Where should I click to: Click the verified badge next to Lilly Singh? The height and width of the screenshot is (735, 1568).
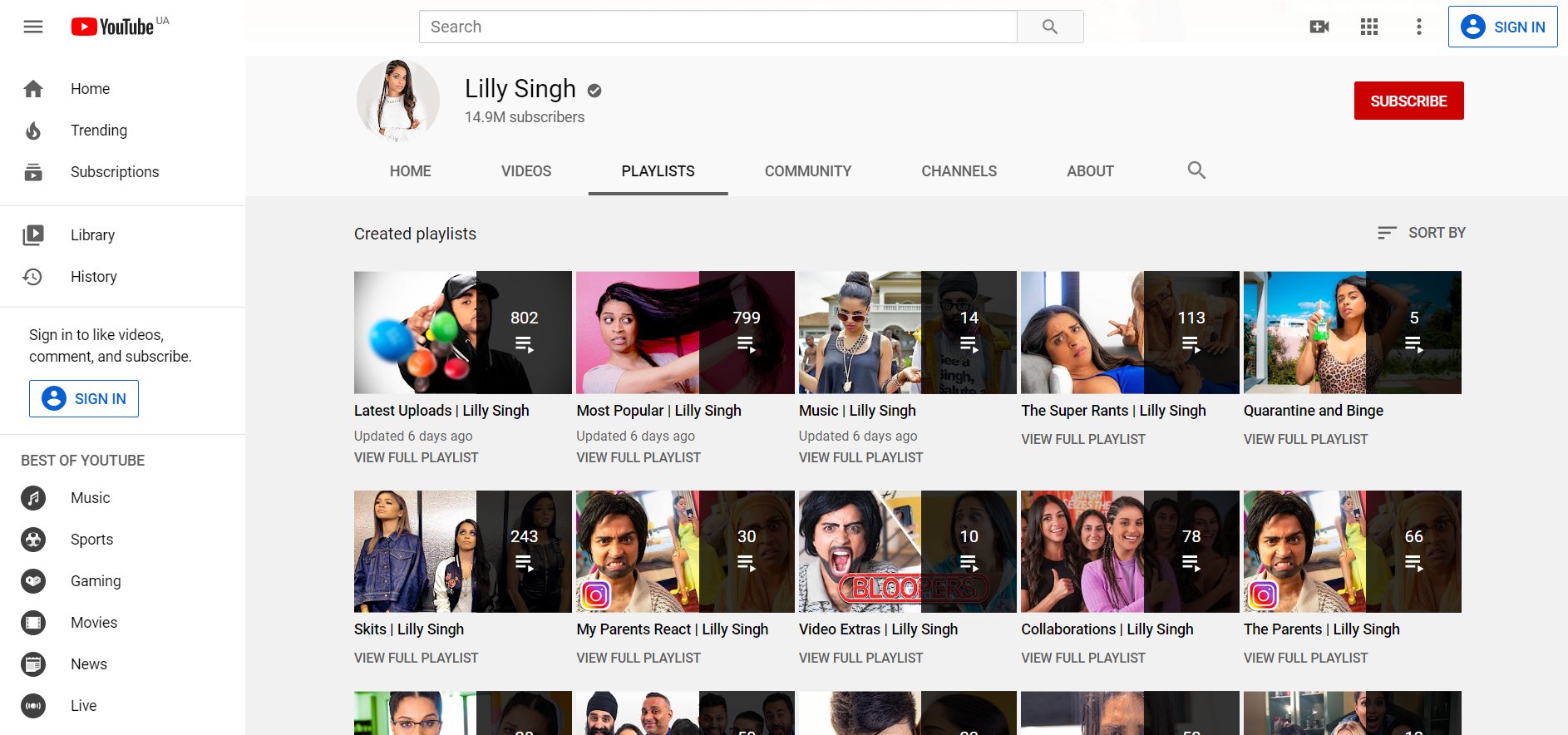click(594, 91)
